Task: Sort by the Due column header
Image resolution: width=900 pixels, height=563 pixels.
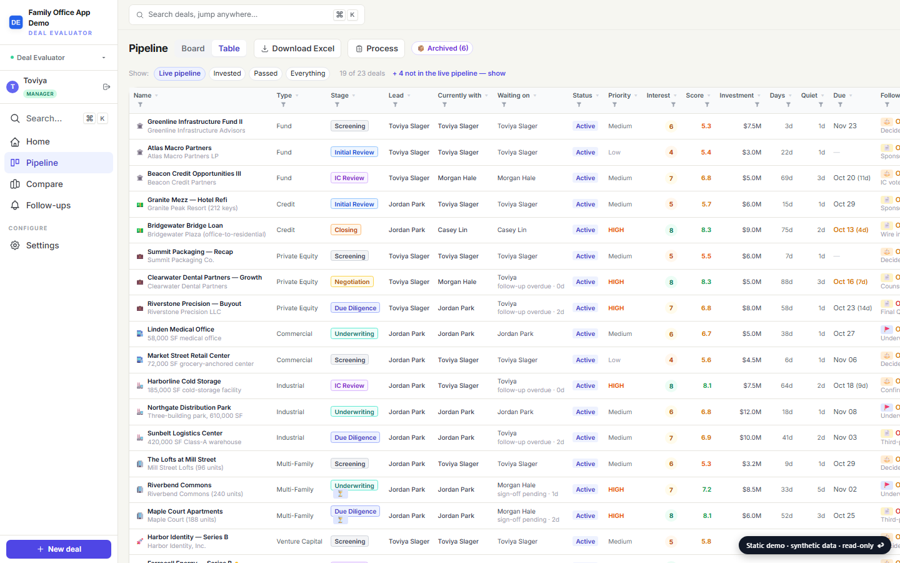Action: [839, 95]
